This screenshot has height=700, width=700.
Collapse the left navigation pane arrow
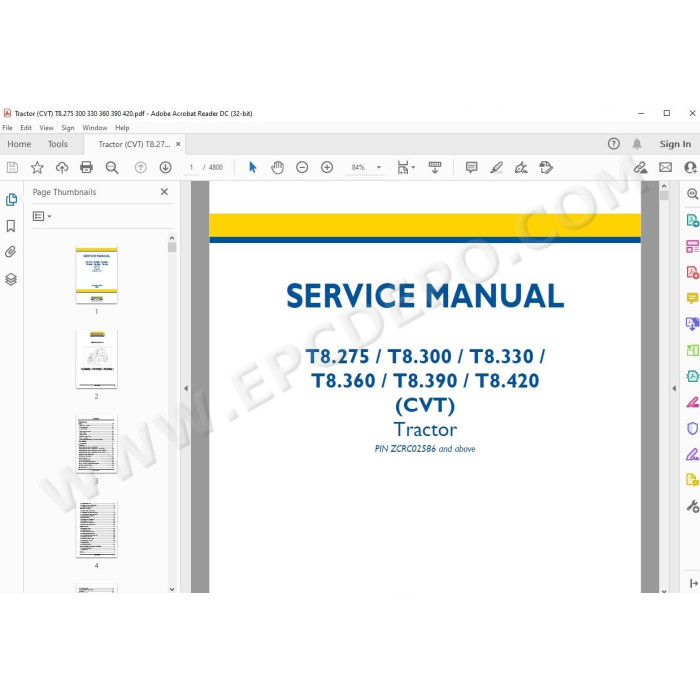pos(186,388)
